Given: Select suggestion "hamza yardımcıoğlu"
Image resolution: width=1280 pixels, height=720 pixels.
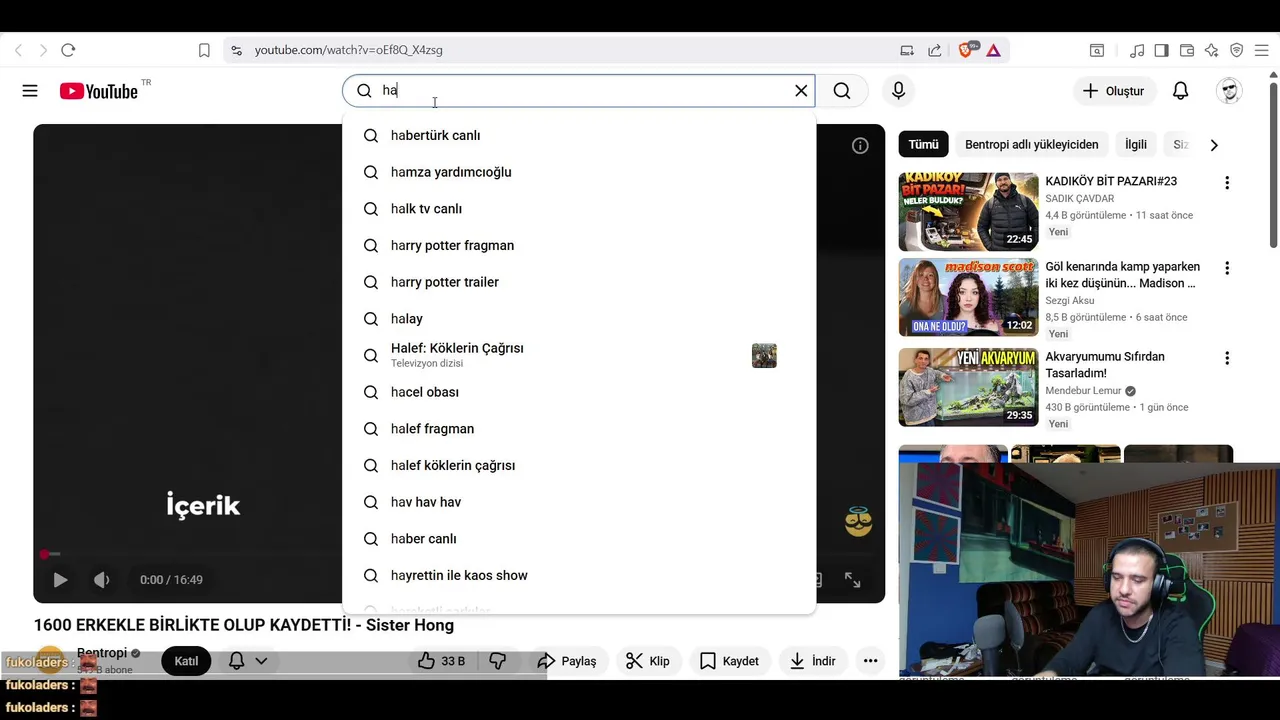Looking at the screenshot, I should coord(579,172).
